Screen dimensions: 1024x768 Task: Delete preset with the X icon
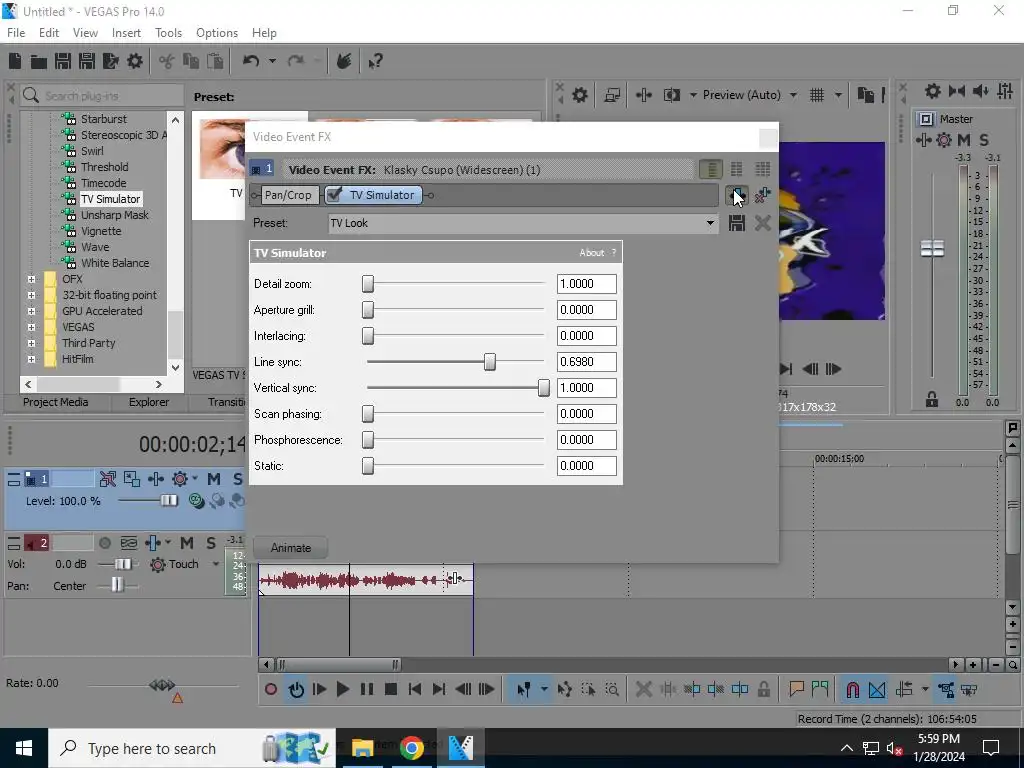pos(762,223)
